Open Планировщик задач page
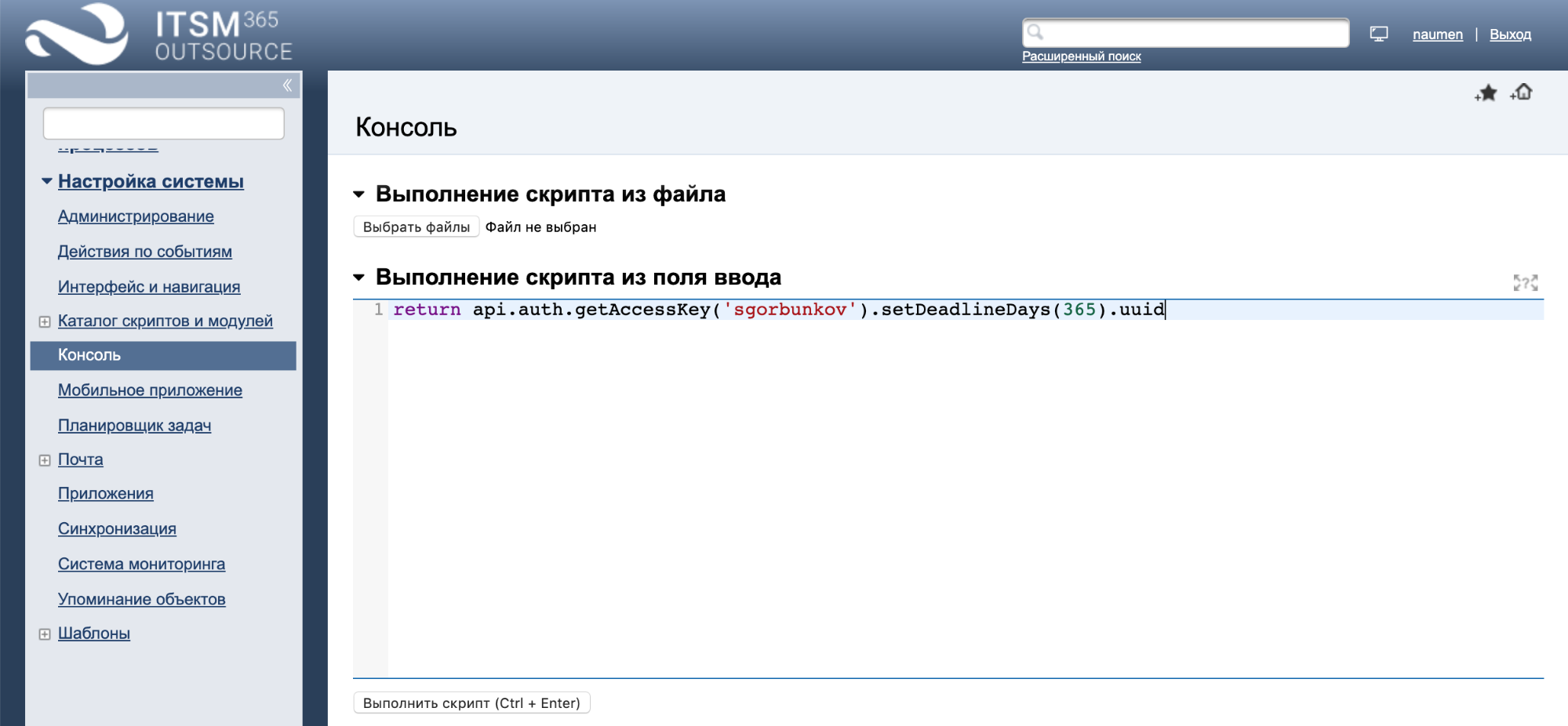This screenshot has width=1568, height=726. [134, 426]
